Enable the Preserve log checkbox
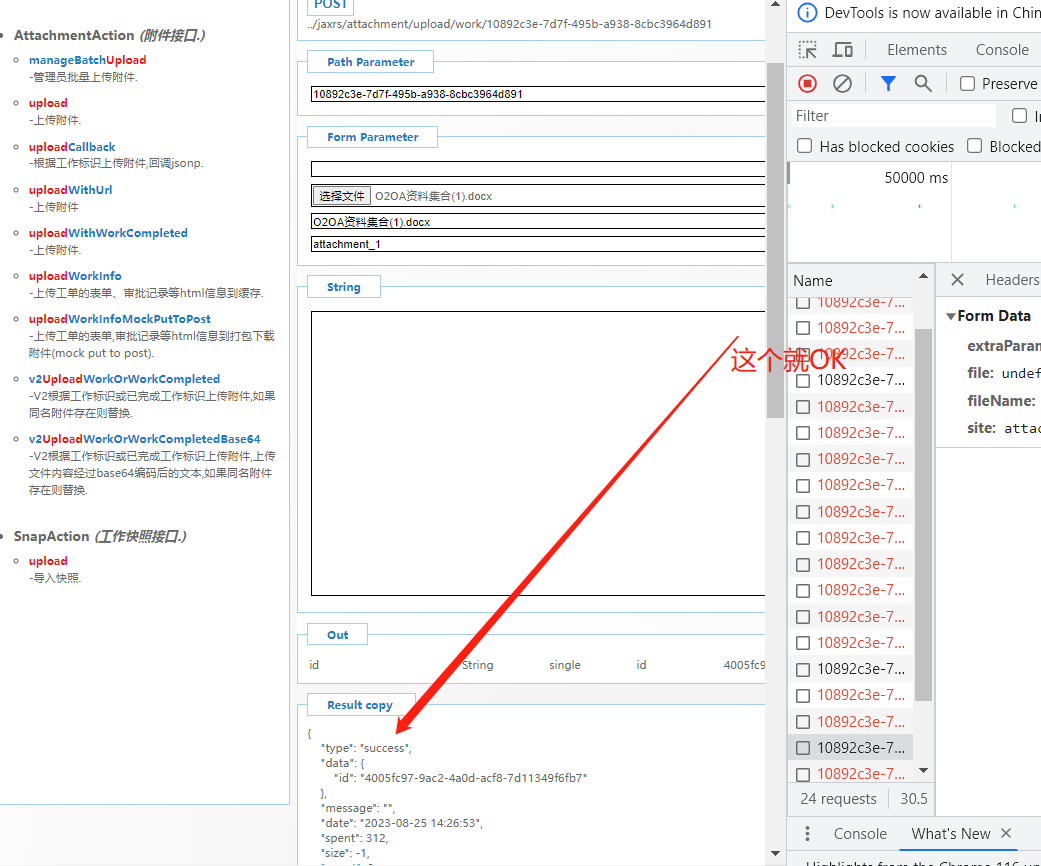Screen dimensions: 1041x866 (968, 84)
